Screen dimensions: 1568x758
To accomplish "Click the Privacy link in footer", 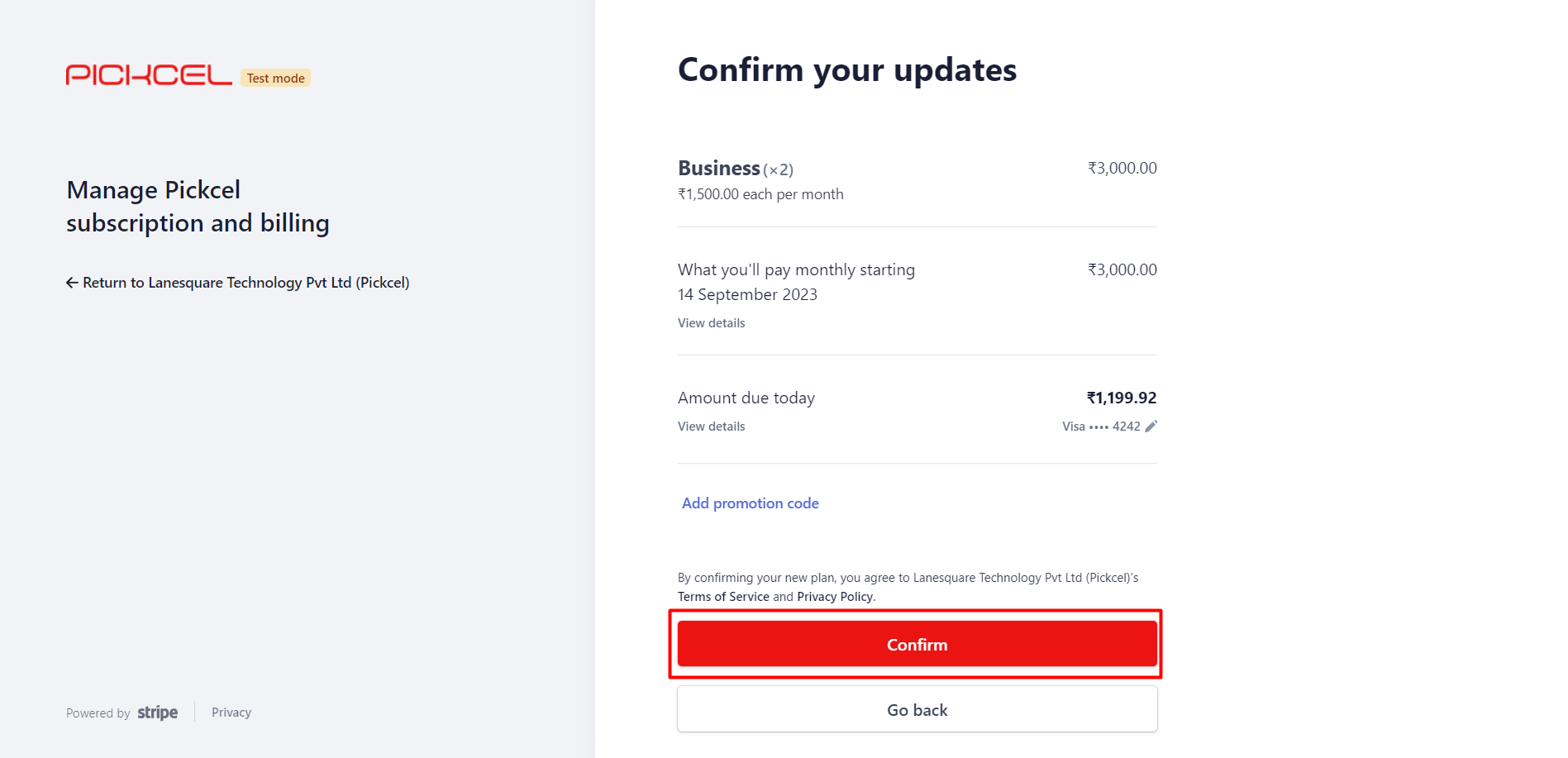I will tap(231, 713).
